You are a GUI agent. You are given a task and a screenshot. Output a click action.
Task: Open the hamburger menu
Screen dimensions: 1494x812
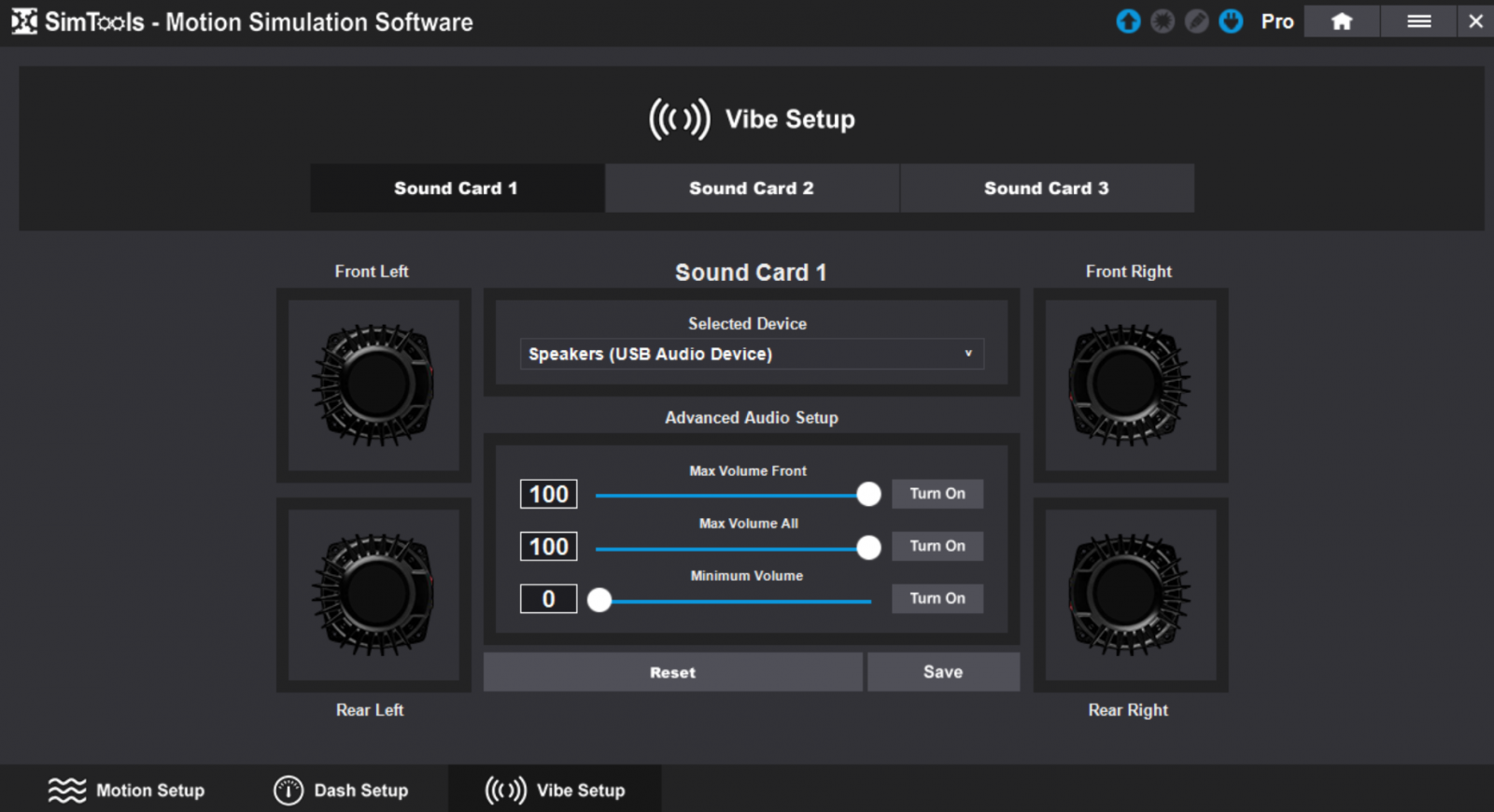tap(1418, 21)
